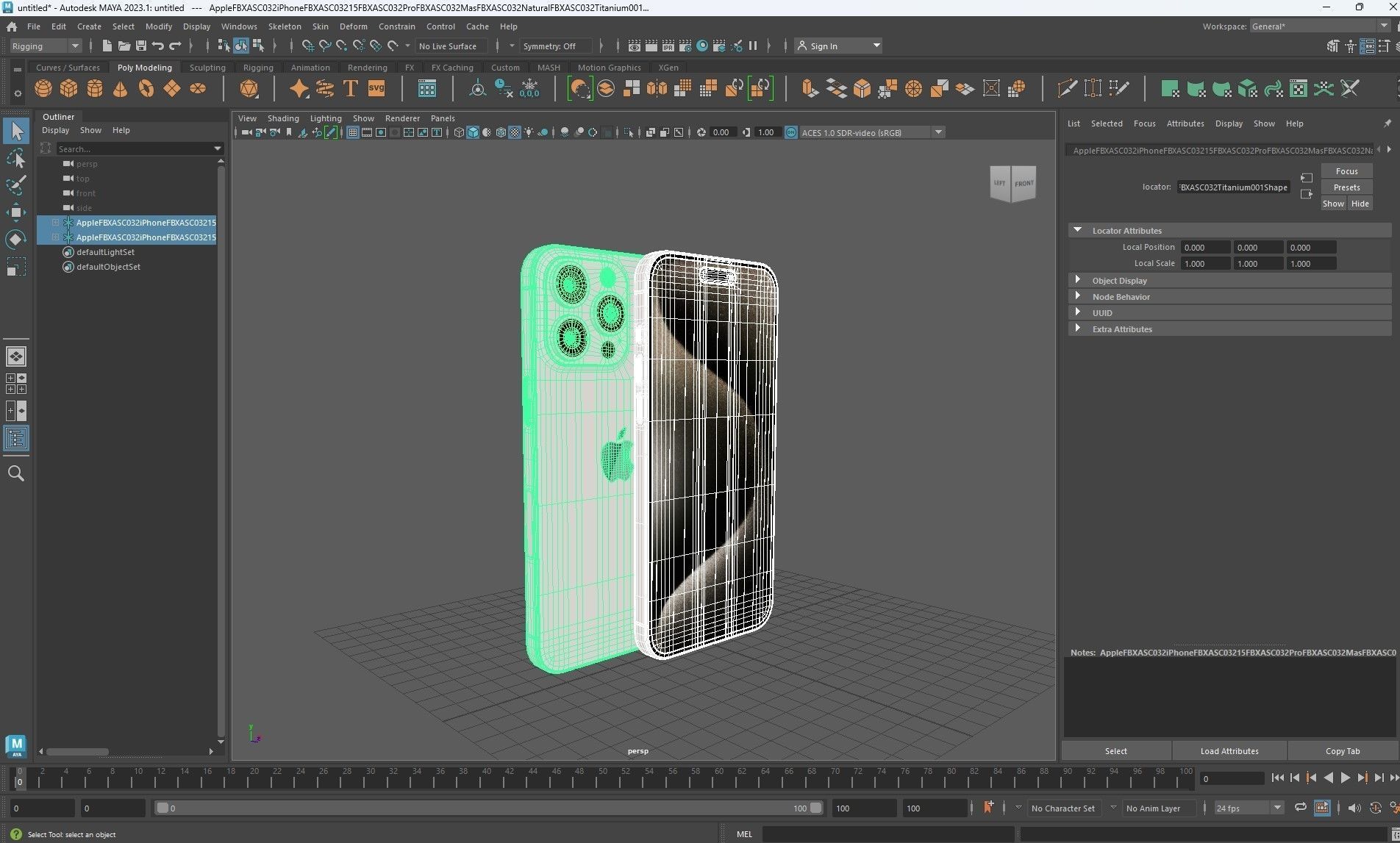Toggle use all lights in viewport toolbar

coord(529,132)
